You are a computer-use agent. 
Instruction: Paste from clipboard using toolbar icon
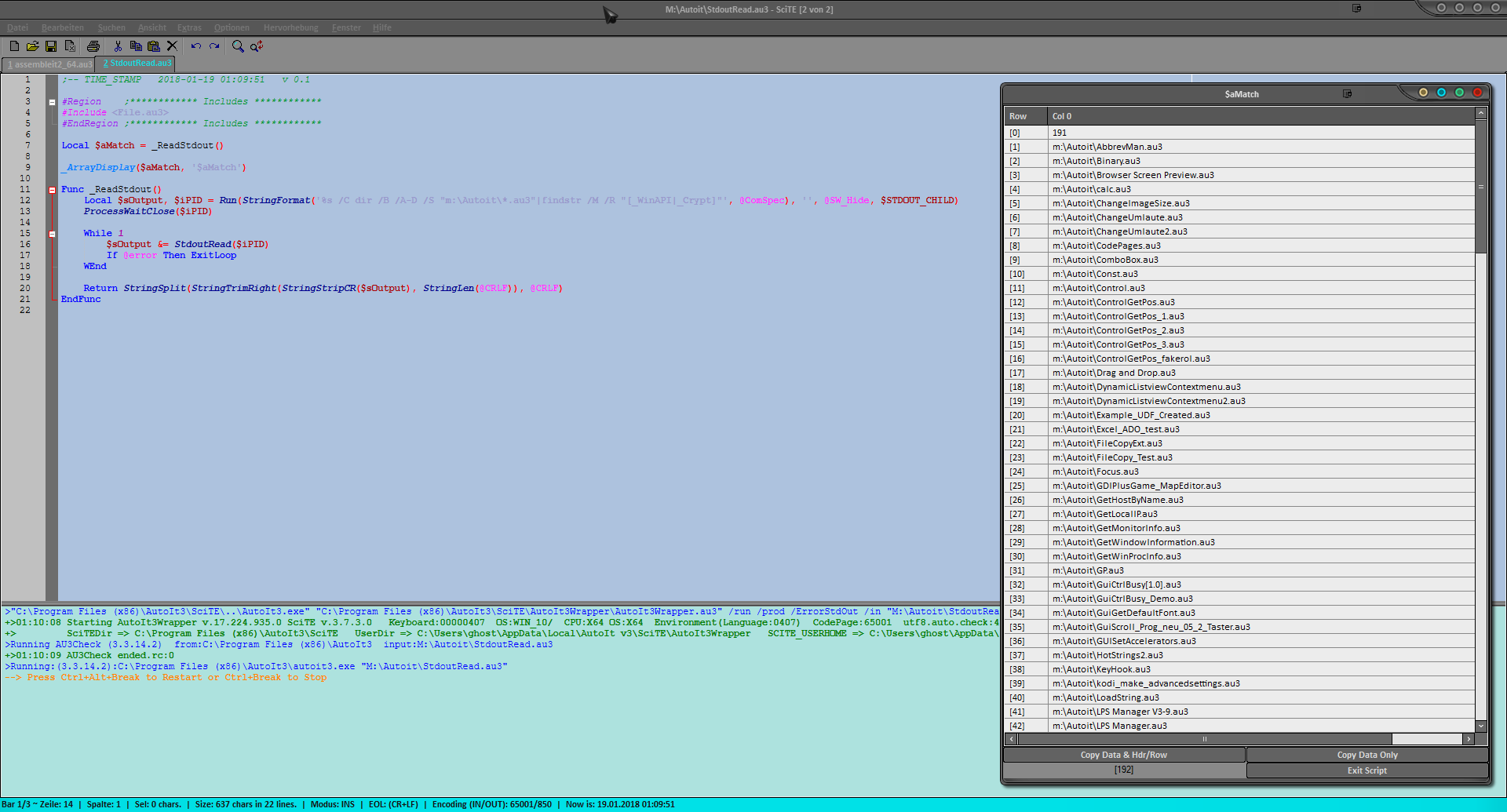(x=154, y=46)
